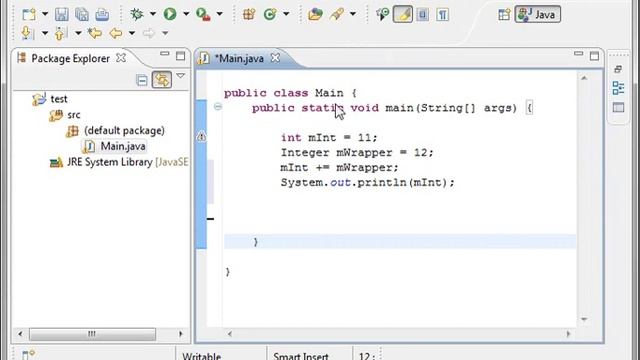The image size is (640, 360).
Task: Start debugging with the bug icon
Action: point(137,14)
